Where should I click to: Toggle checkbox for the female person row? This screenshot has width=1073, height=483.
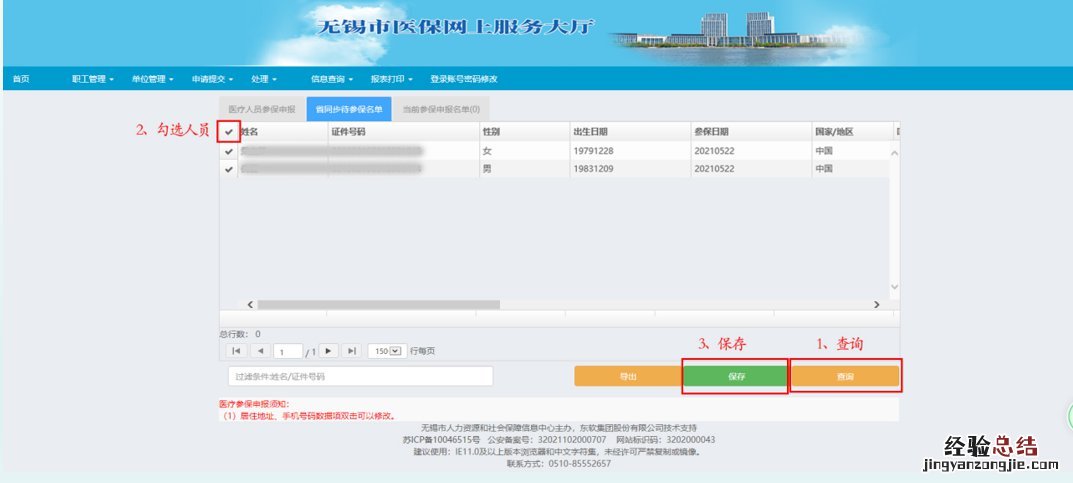(x=229, y=151)
